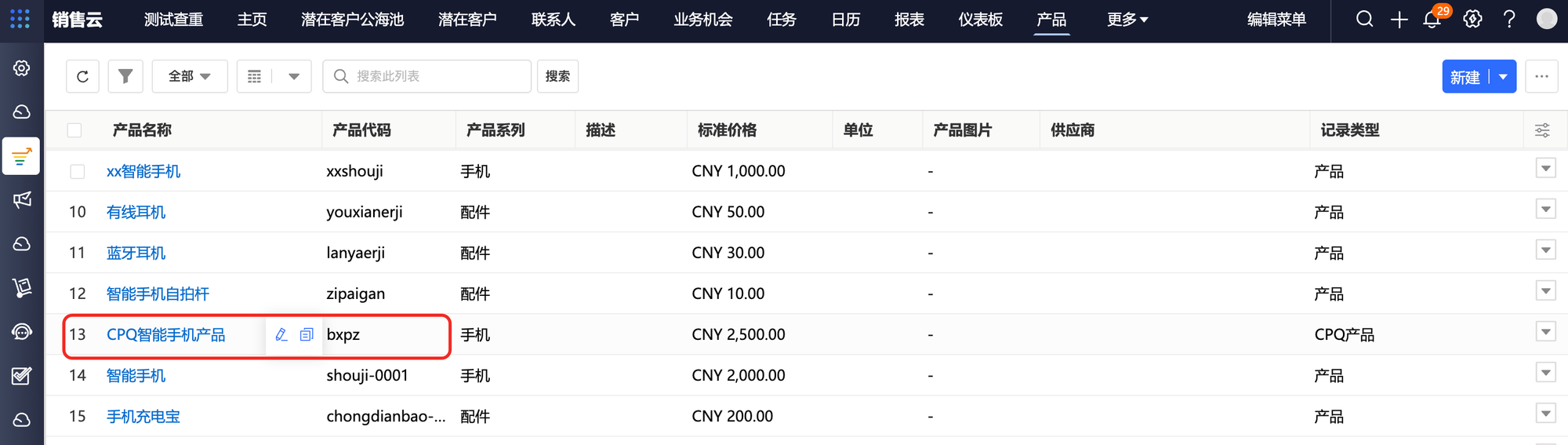Go to the 仪表板 tab
The image size is (1568, 445).
(x=980, y=20)
